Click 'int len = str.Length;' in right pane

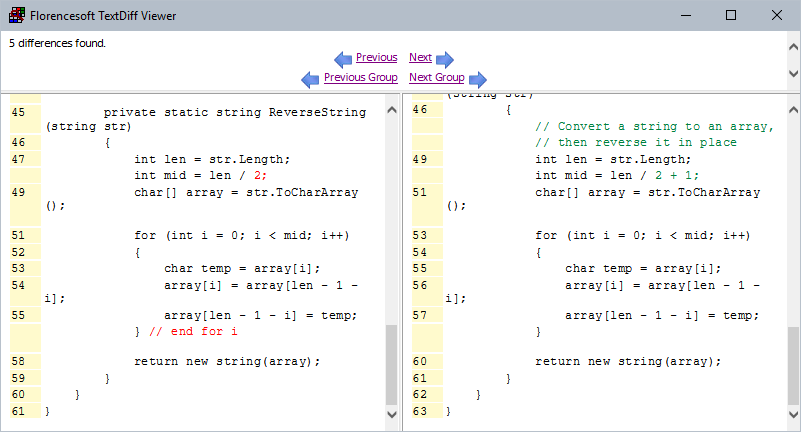[x=613, y=159]
